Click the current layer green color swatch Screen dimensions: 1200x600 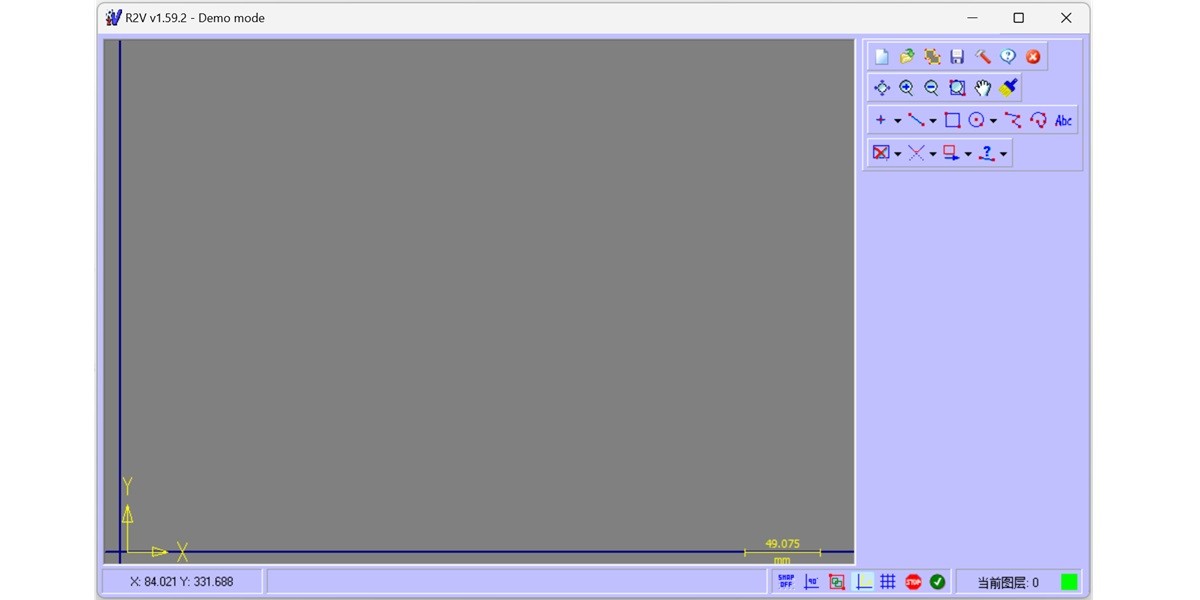pyautogui.click(x=1068, y=581)
